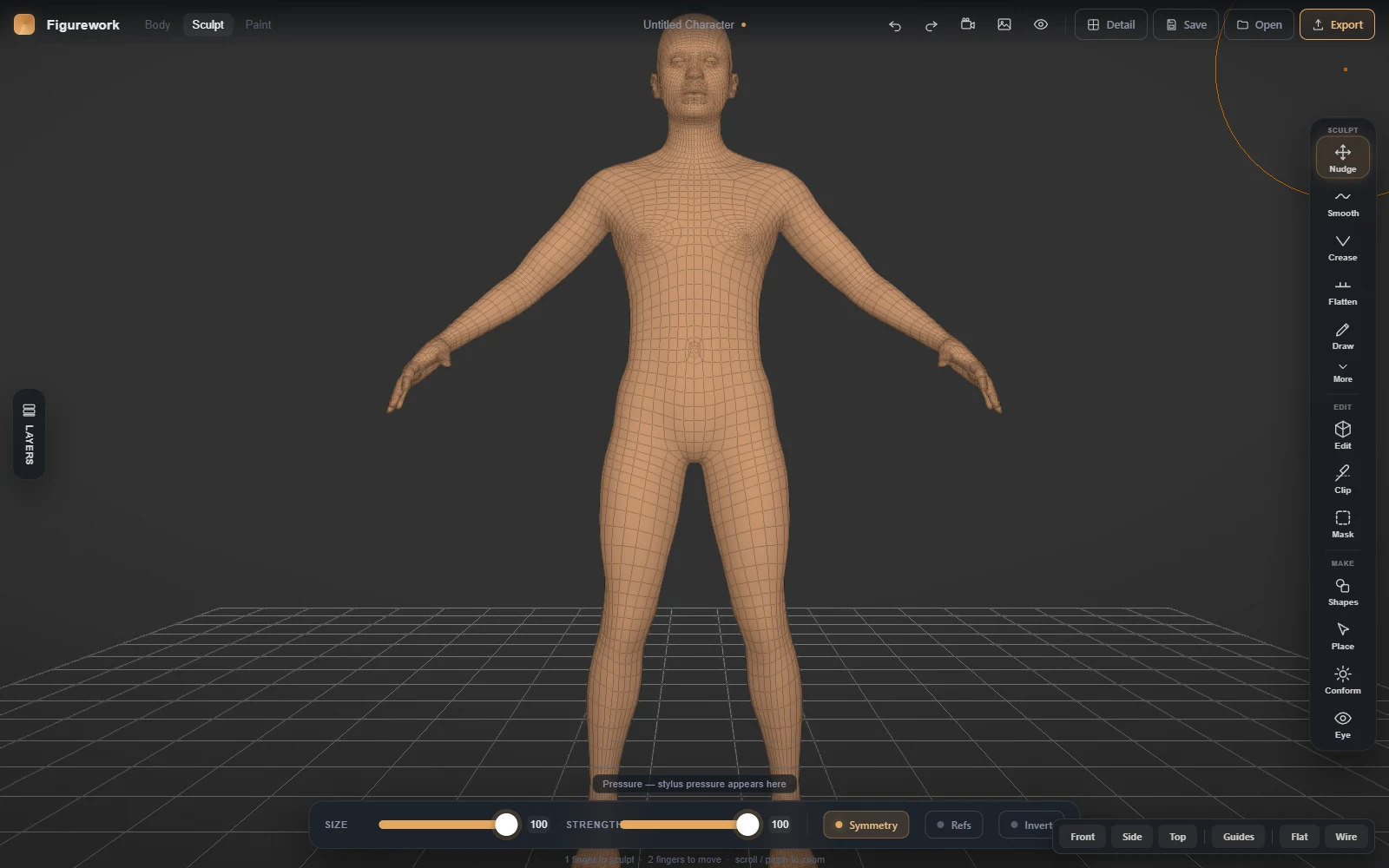Activate the Conform tool
This screenshot has height=868, width=1389.
click(x=1342, y=681)
